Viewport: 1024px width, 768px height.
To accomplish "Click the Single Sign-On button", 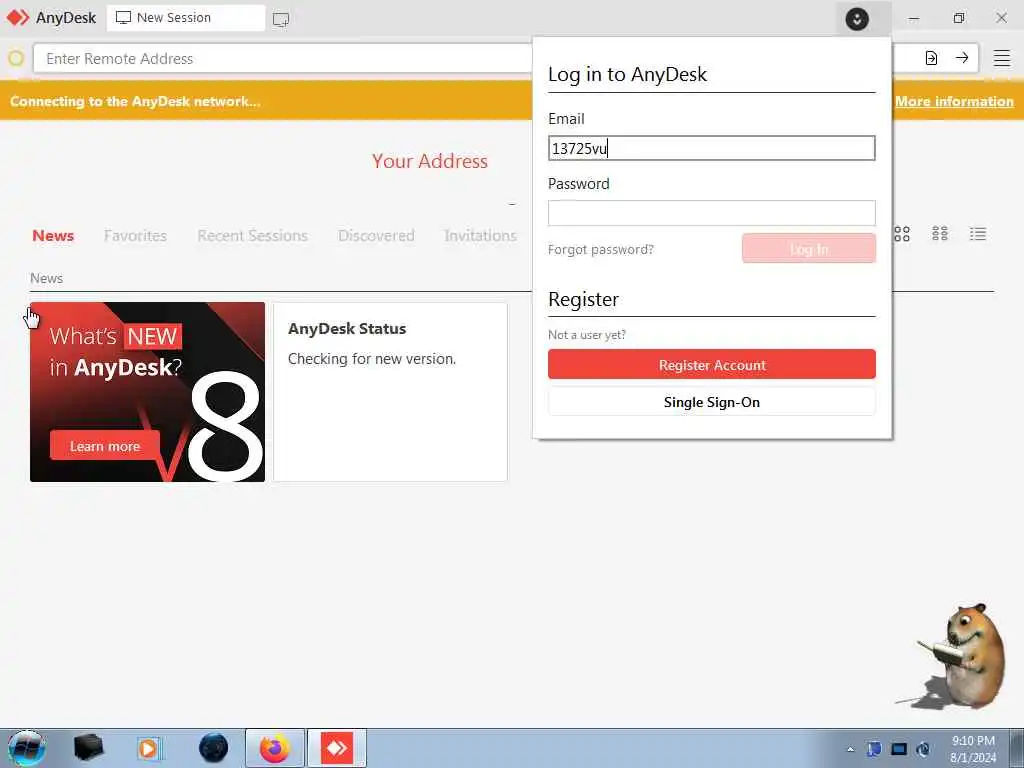I will click(x=712, y=402).
